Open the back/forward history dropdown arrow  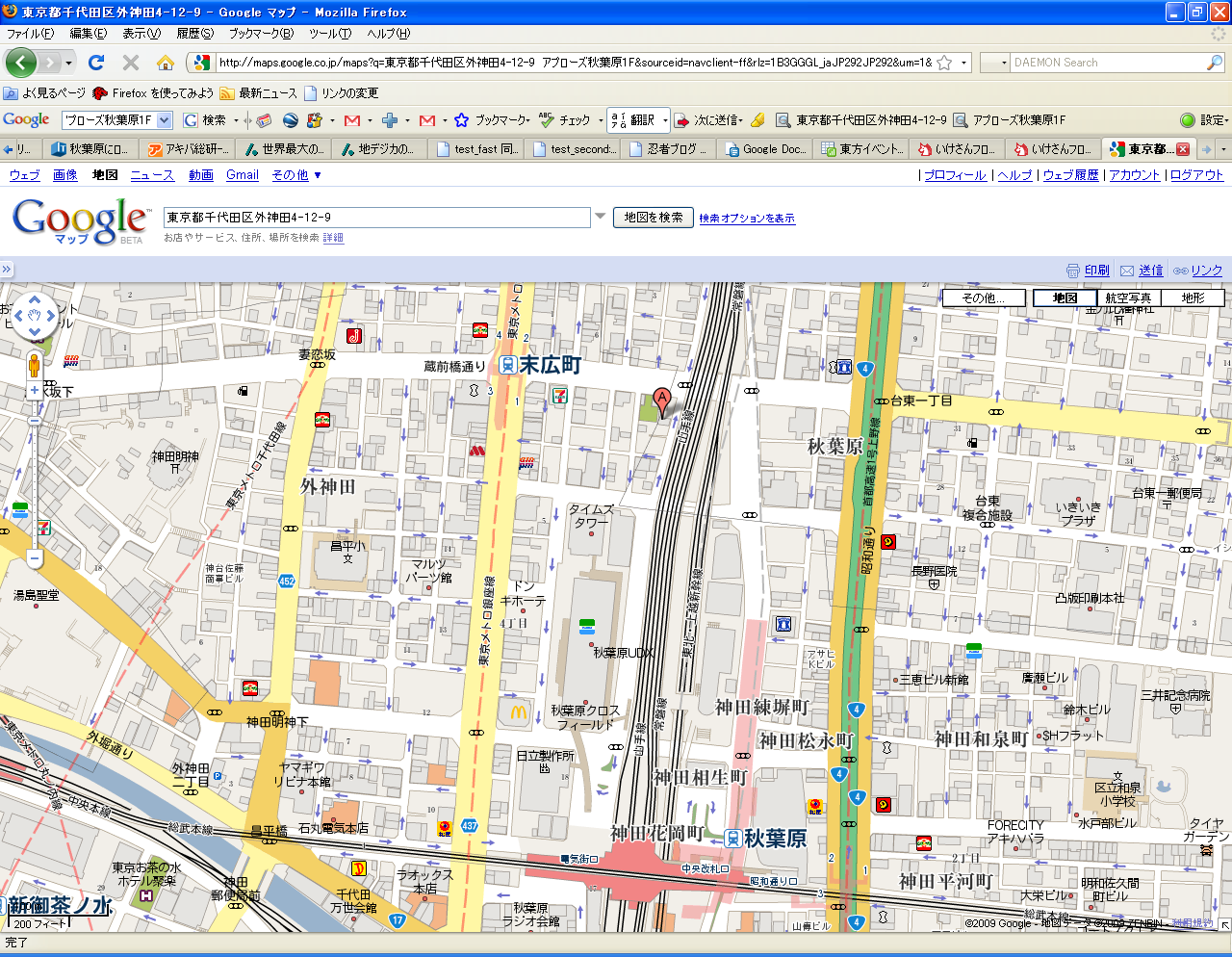point(68,64)
